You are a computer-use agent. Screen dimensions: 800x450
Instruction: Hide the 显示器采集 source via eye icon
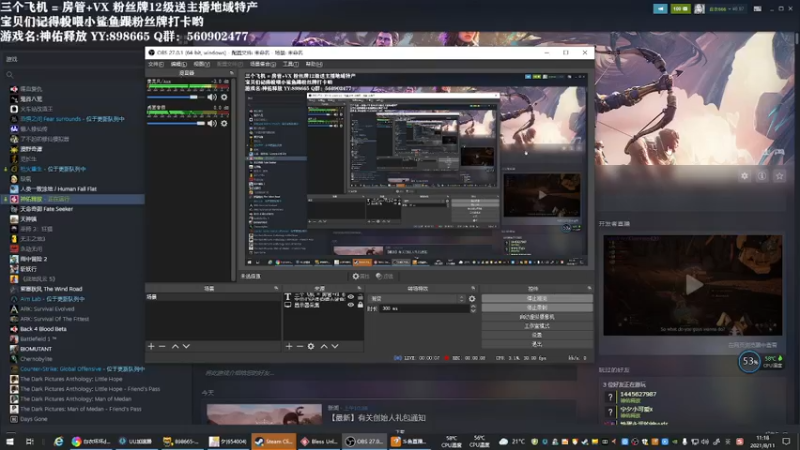(351, 305)
